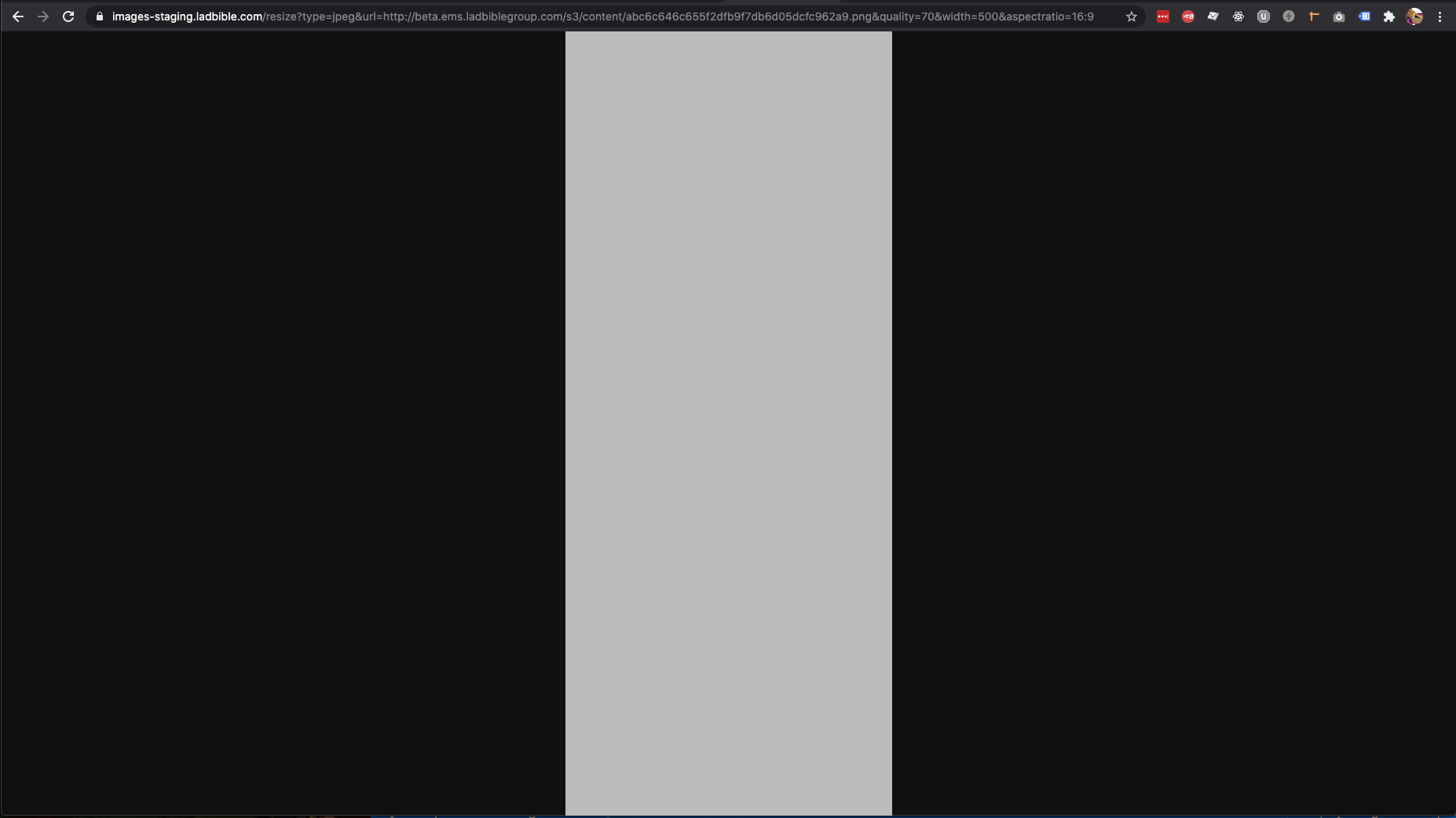Open the uBlock Origin extension

[x=1264, y=16]
